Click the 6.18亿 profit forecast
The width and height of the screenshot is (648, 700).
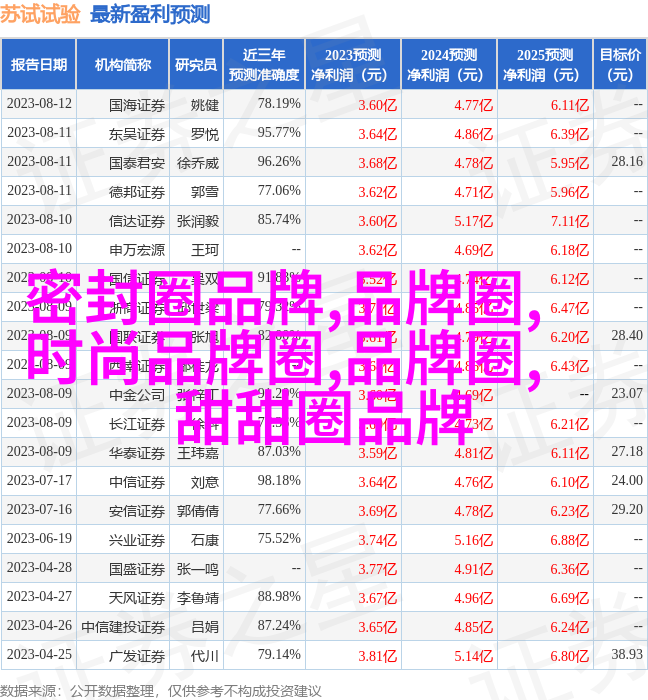tap(569, 250)
